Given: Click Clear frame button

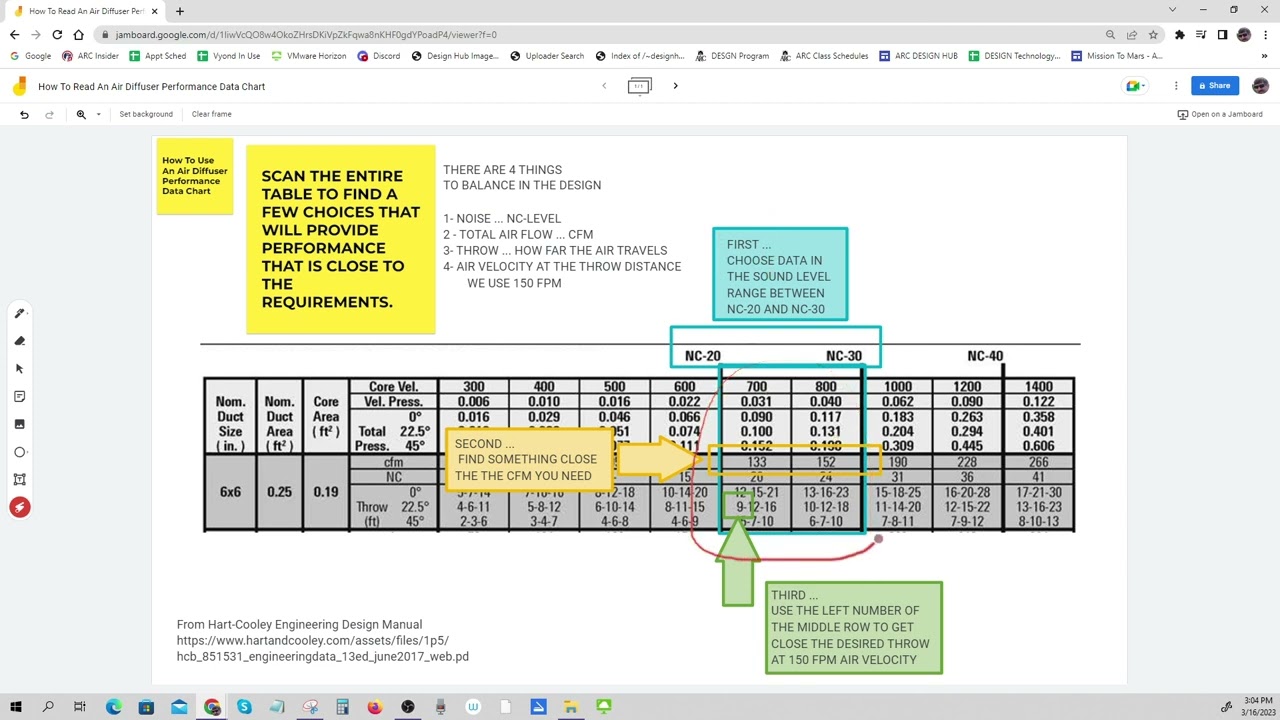Looking at the screenshot, I should [212, 114].
